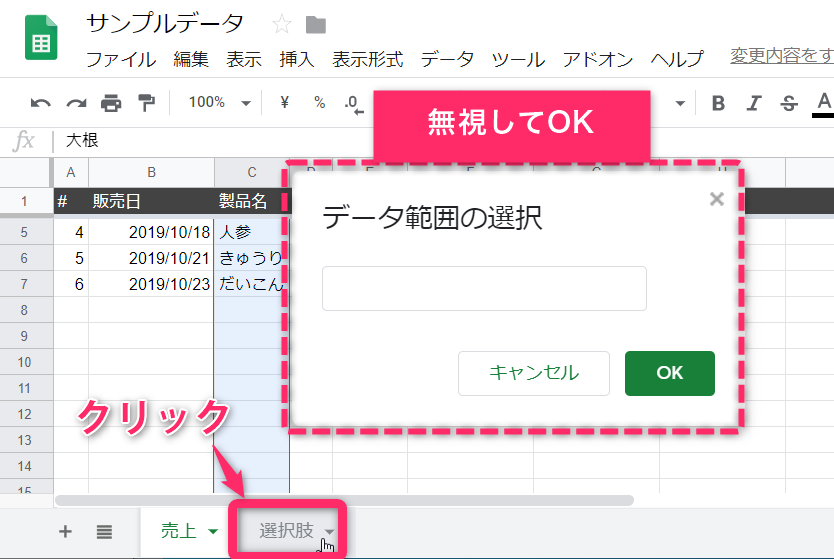Open the アドオン menu

pyautogui.click(x=598, y=59)
